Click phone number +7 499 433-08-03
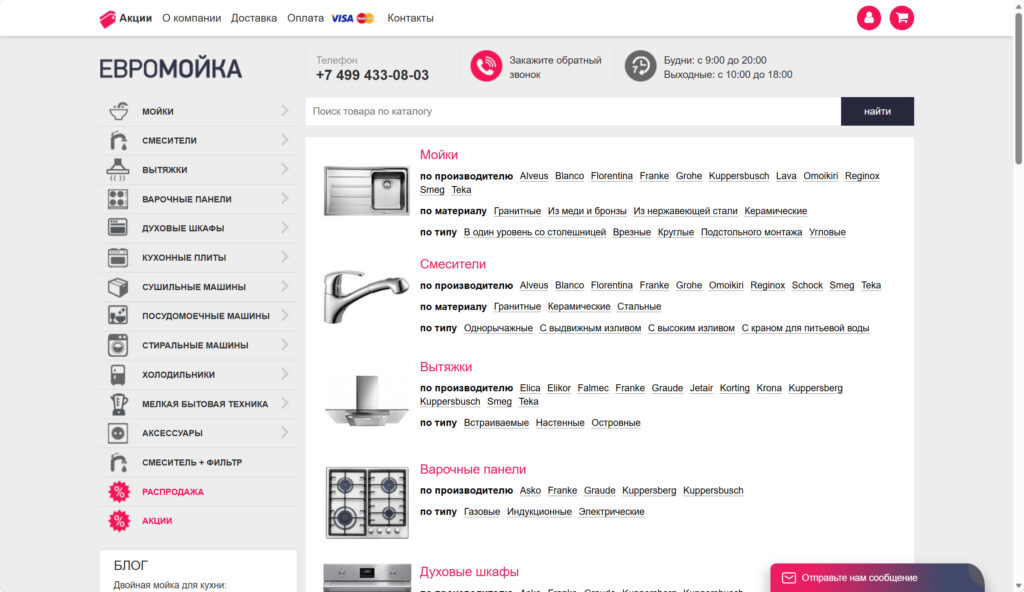This screenshot has width=1024, height=592. point(372,75)
